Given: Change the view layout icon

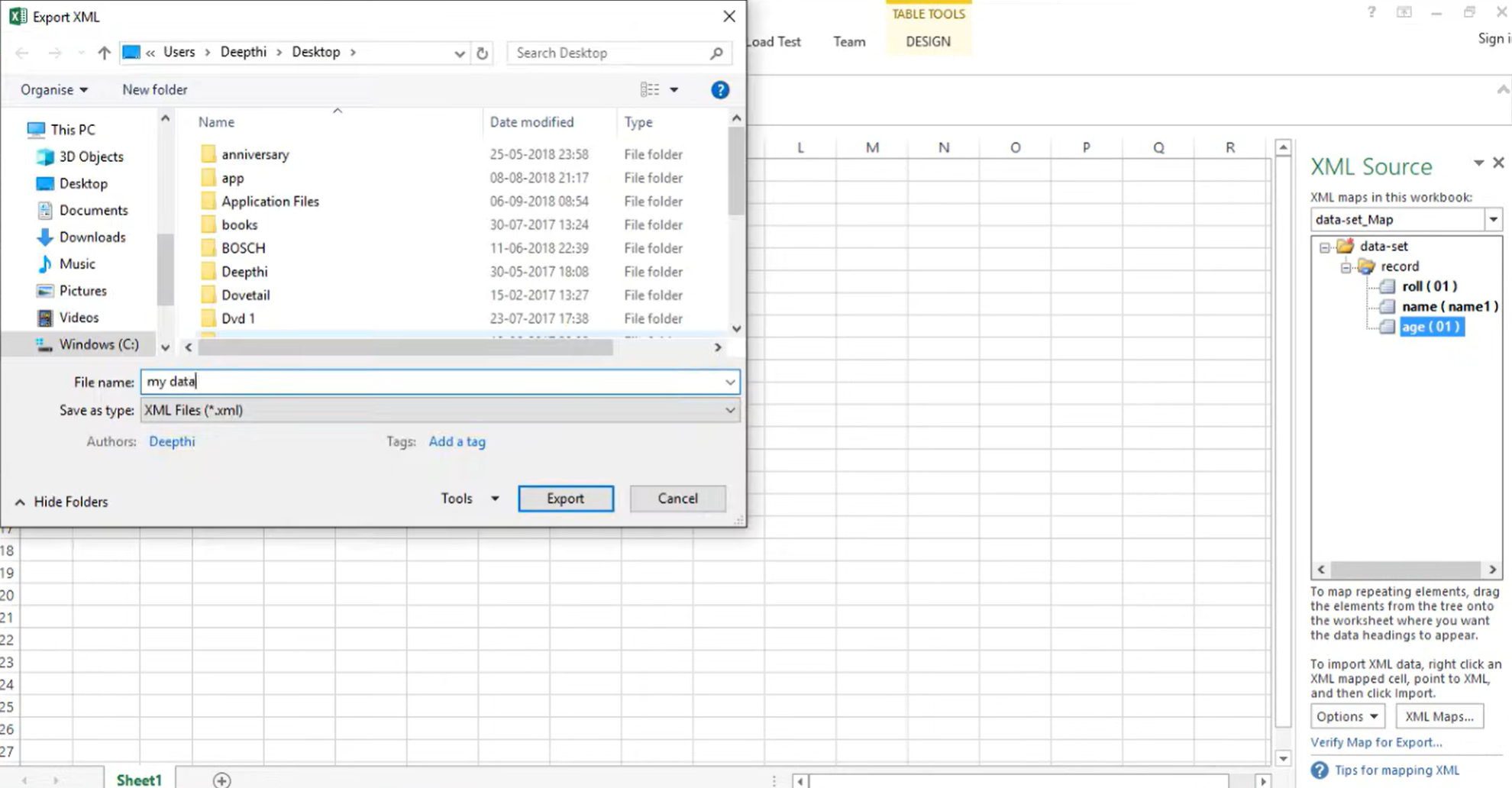Looking at the screenshot, I should tap(650, 90).
